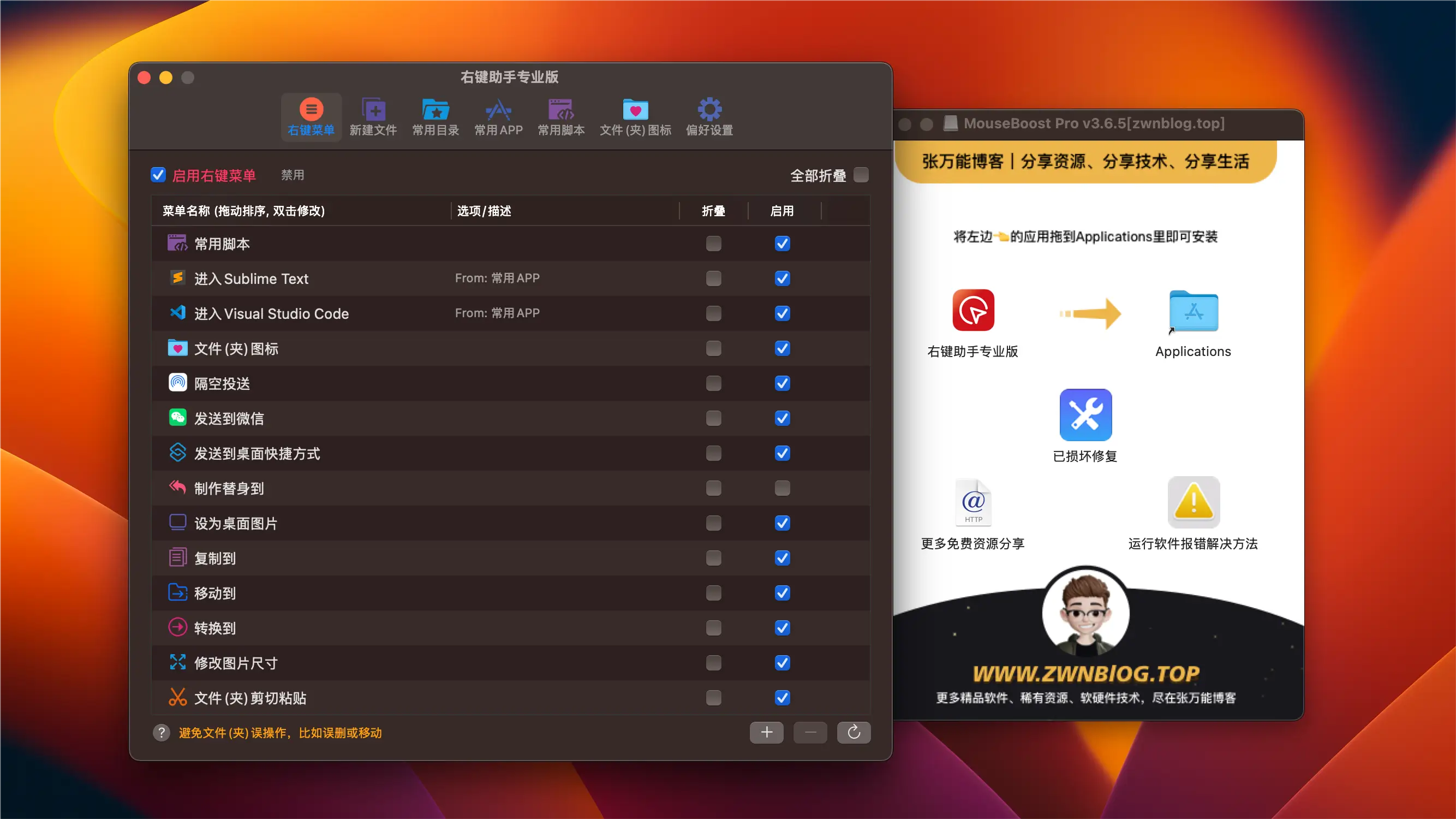Click the Applications folder in installer window
This screenshot has width=1456, height=819.
click(x=1193, y=312)
